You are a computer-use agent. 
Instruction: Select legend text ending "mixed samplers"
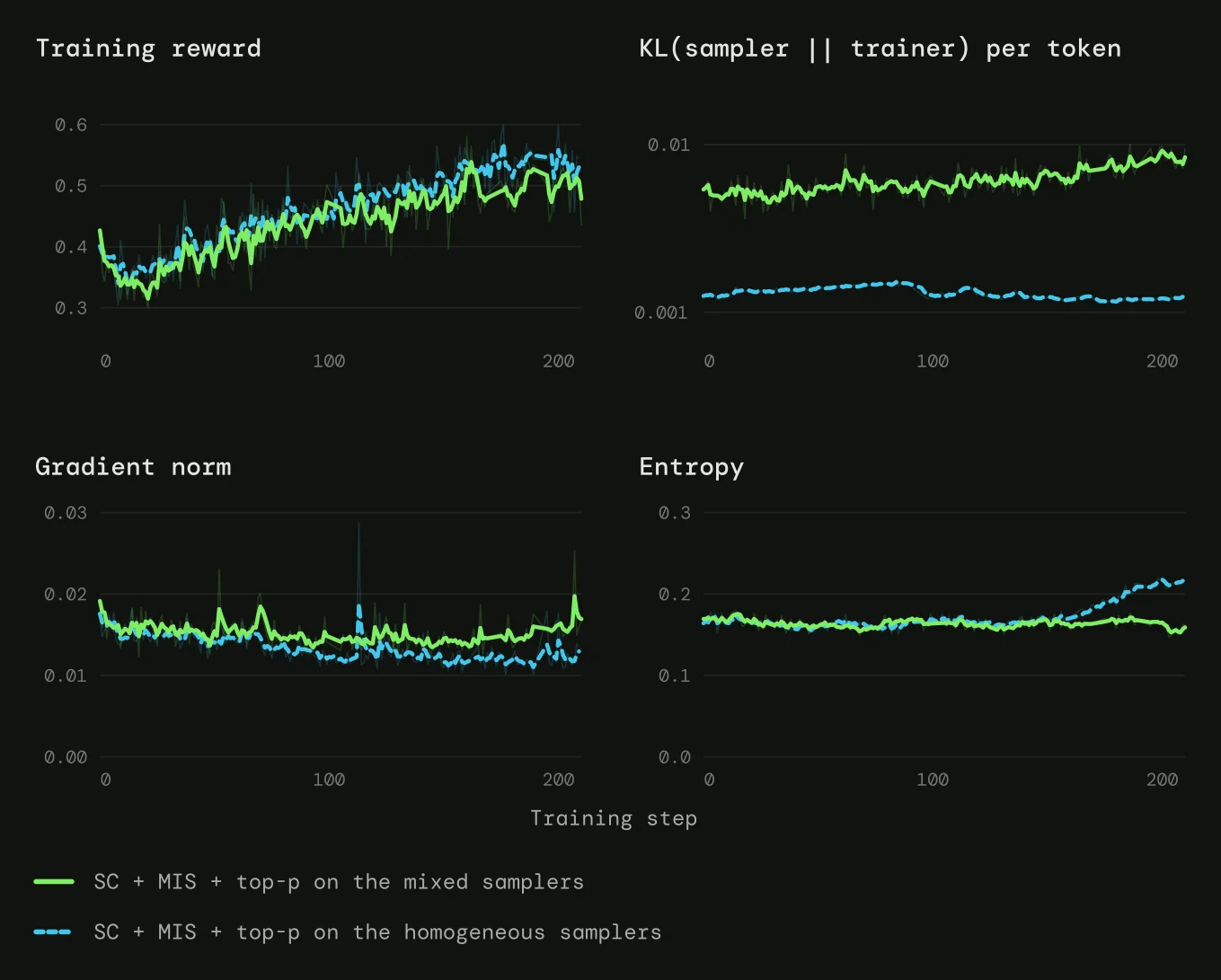[339, 882]
